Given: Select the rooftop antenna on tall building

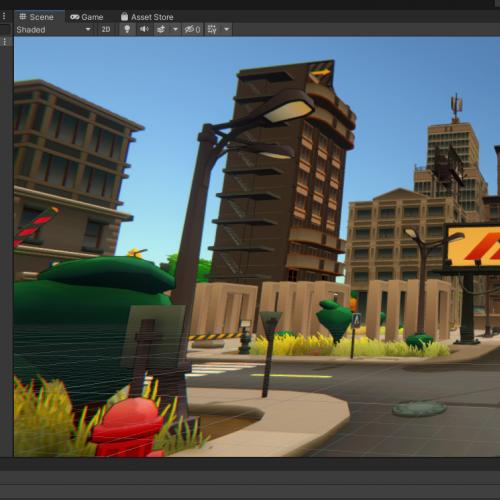Looking at the screenshot, I should pos(456,106).
